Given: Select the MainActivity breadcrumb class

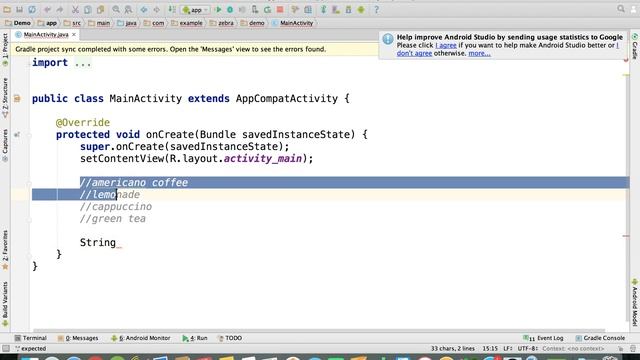Looking at the screenshot, I should coord(293,23).
